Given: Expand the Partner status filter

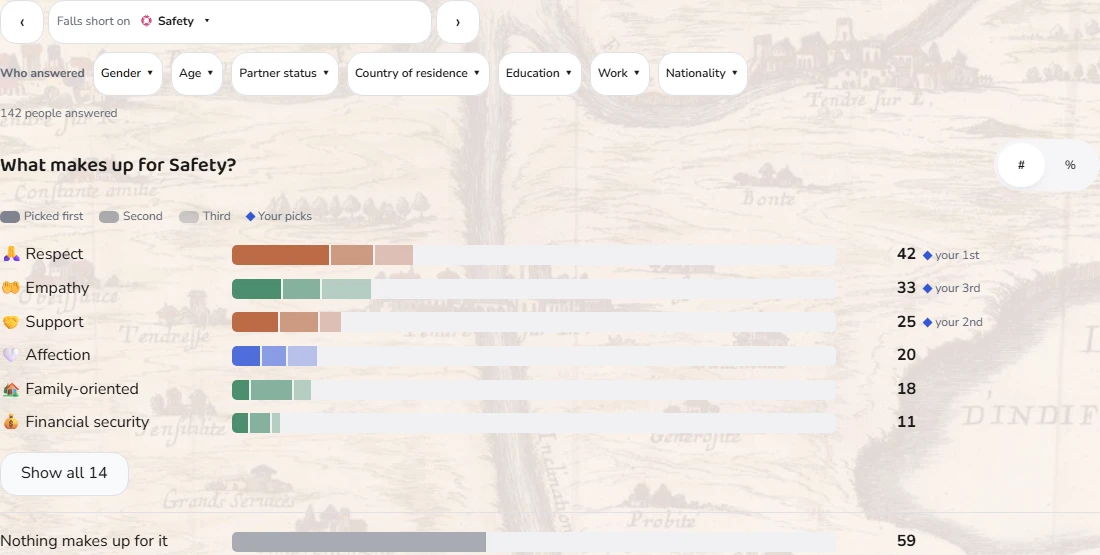Looking at the screenshot, I should click(x=285, y=74).
